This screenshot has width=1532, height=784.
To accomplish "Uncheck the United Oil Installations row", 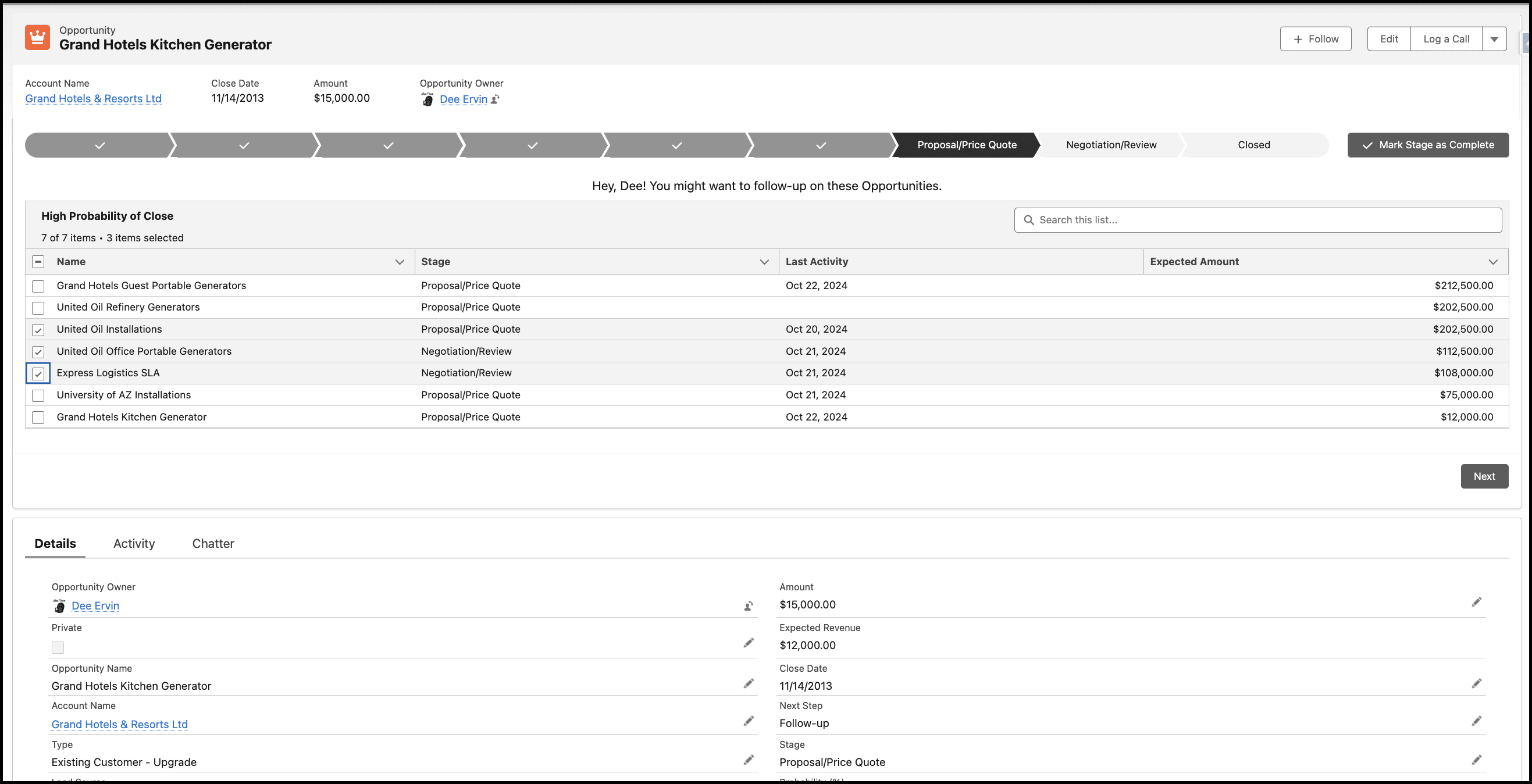I will 38,330.
